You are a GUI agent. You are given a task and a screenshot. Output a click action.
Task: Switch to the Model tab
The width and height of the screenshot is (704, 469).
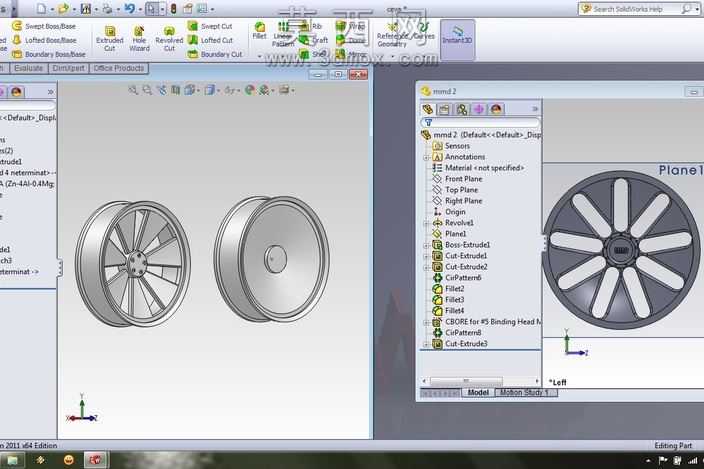pyautogui.click(x=478, y=393)
